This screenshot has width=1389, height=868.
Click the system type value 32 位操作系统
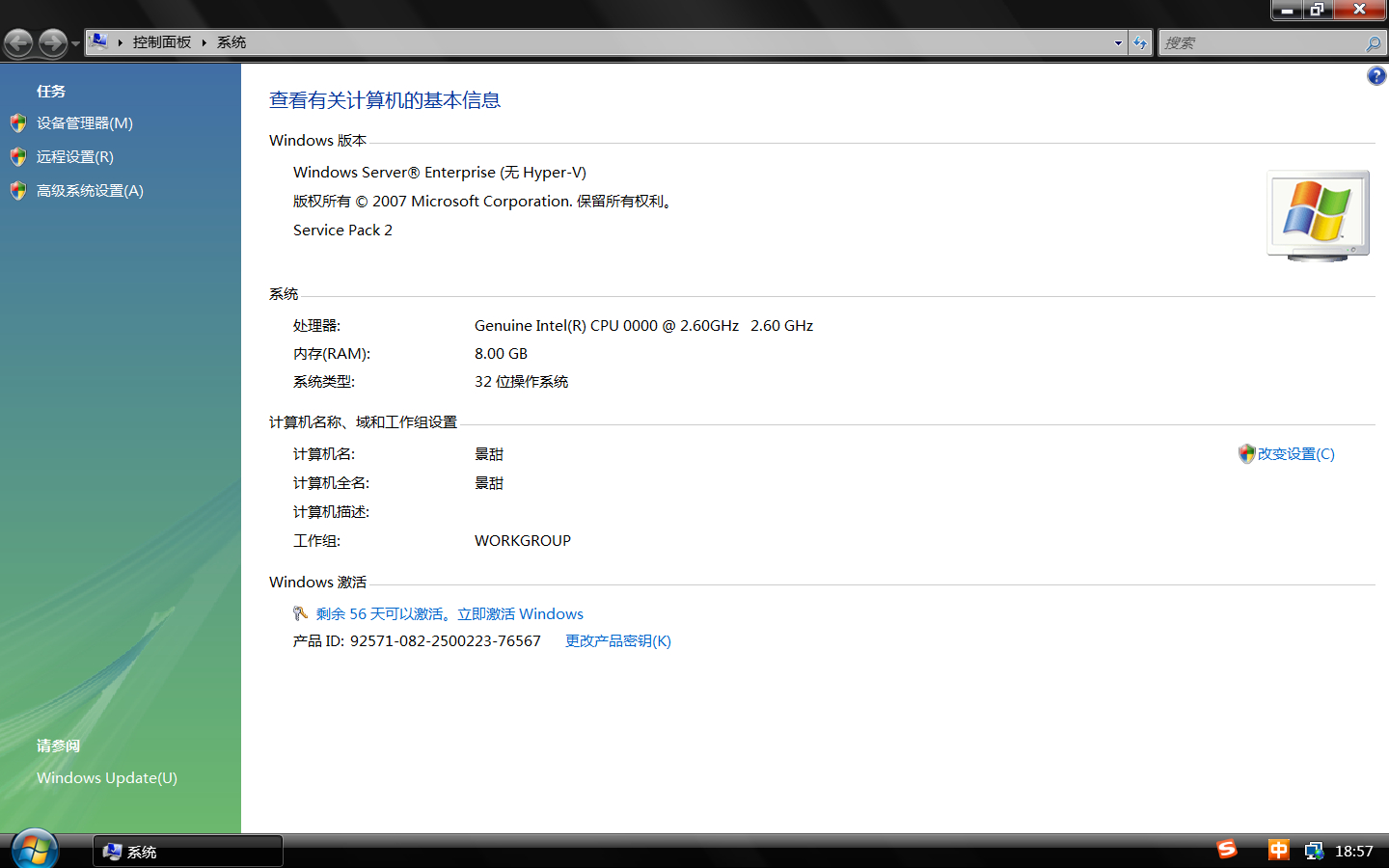click(522, 382)
